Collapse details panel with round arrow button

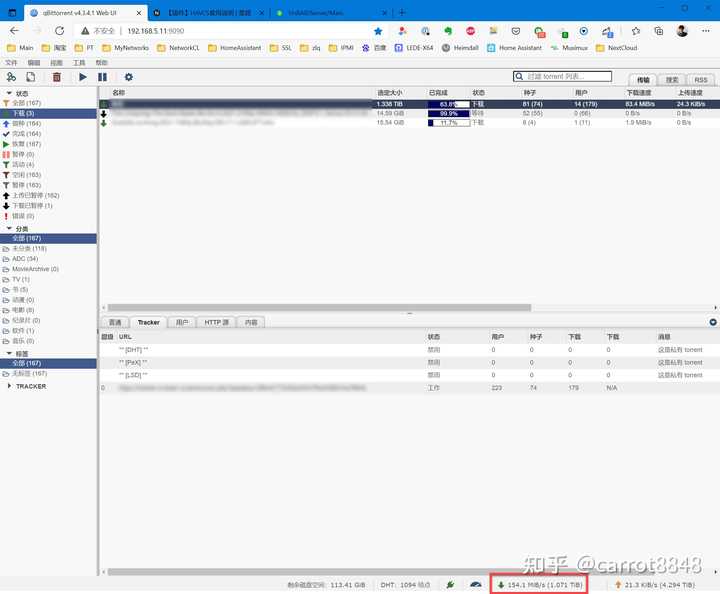[x=713, y=322]
